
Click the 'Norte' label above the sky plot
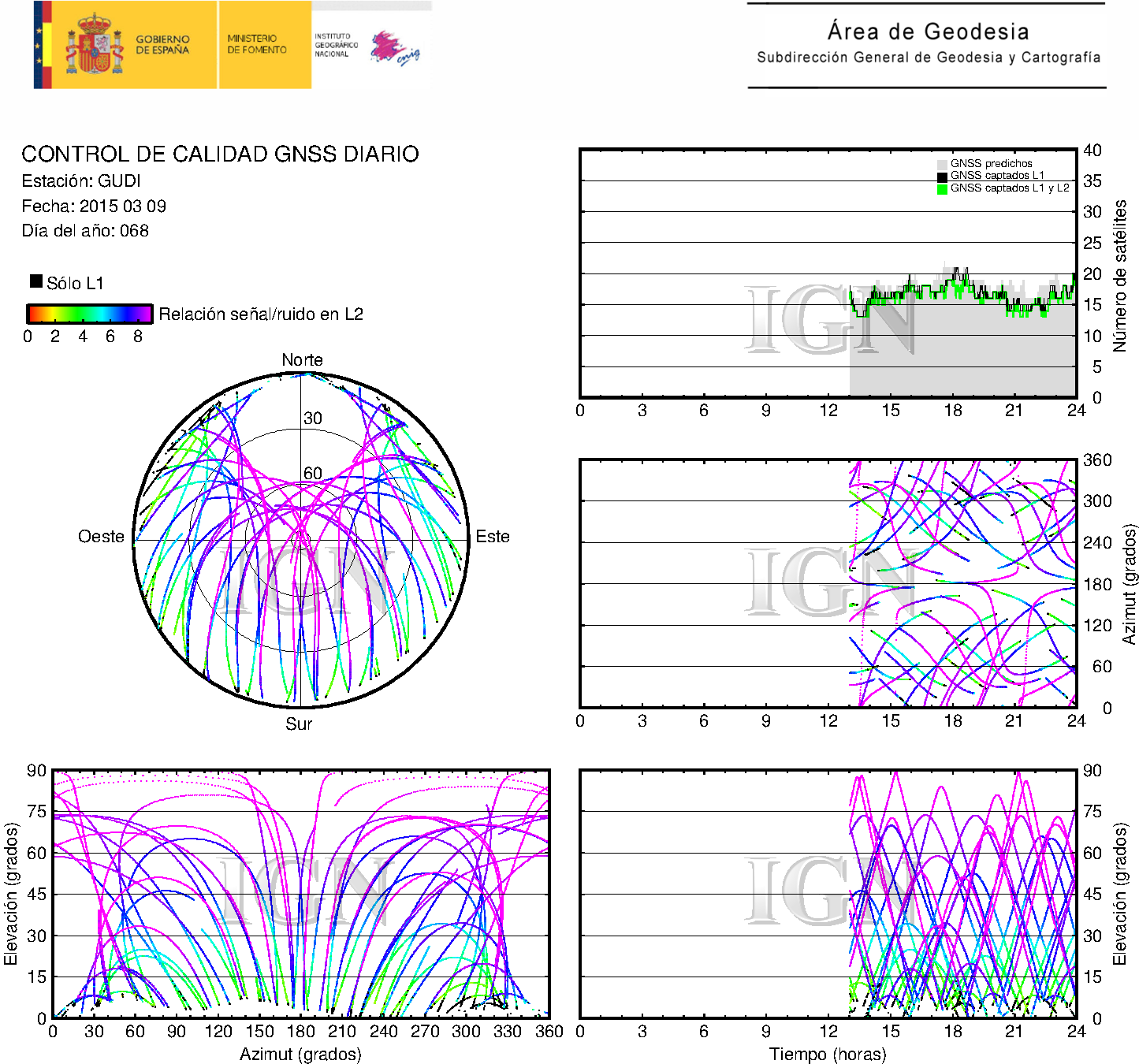point(302,360)
